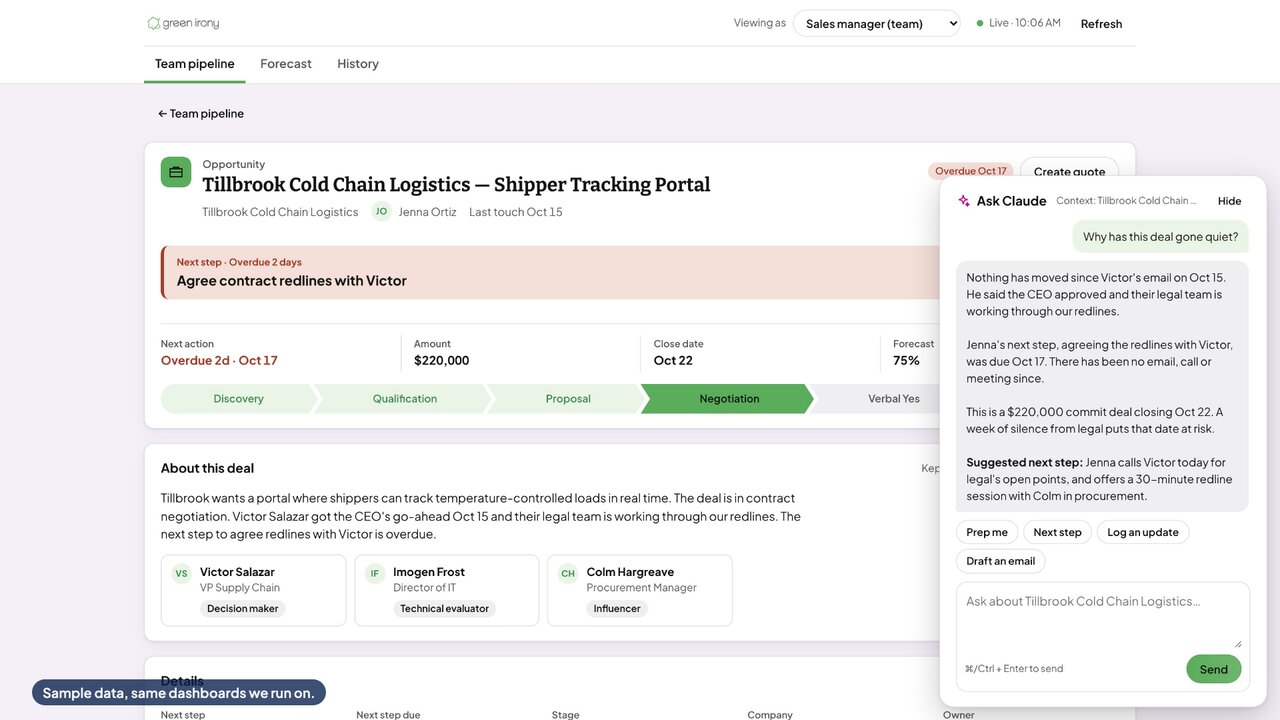Click the Context: Tillbrook Cold Chain label
This screenshot has height=720, width=1280.
tap(1126, 201)
